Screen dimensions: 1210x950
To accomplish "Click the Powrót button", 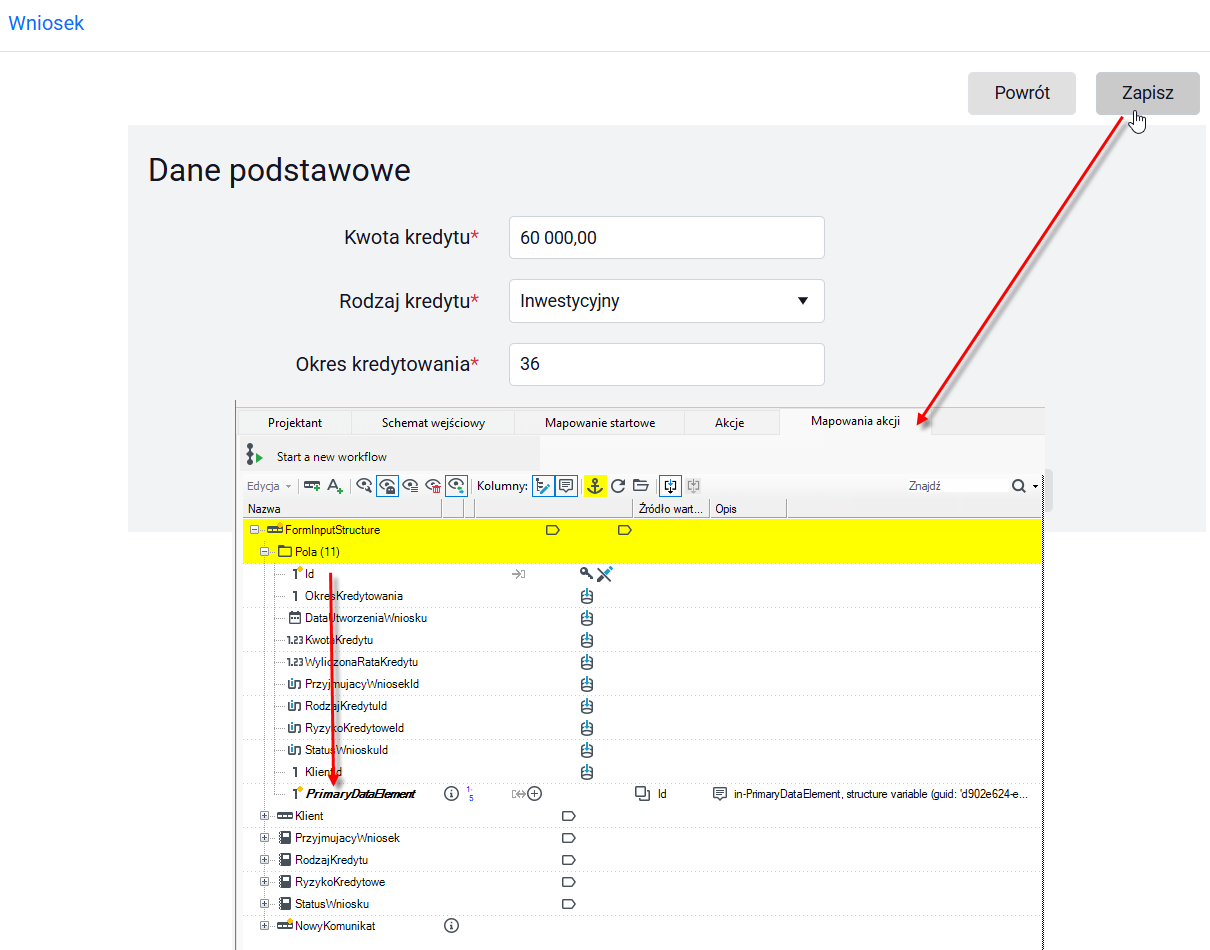I will (x=1022, y=93).
